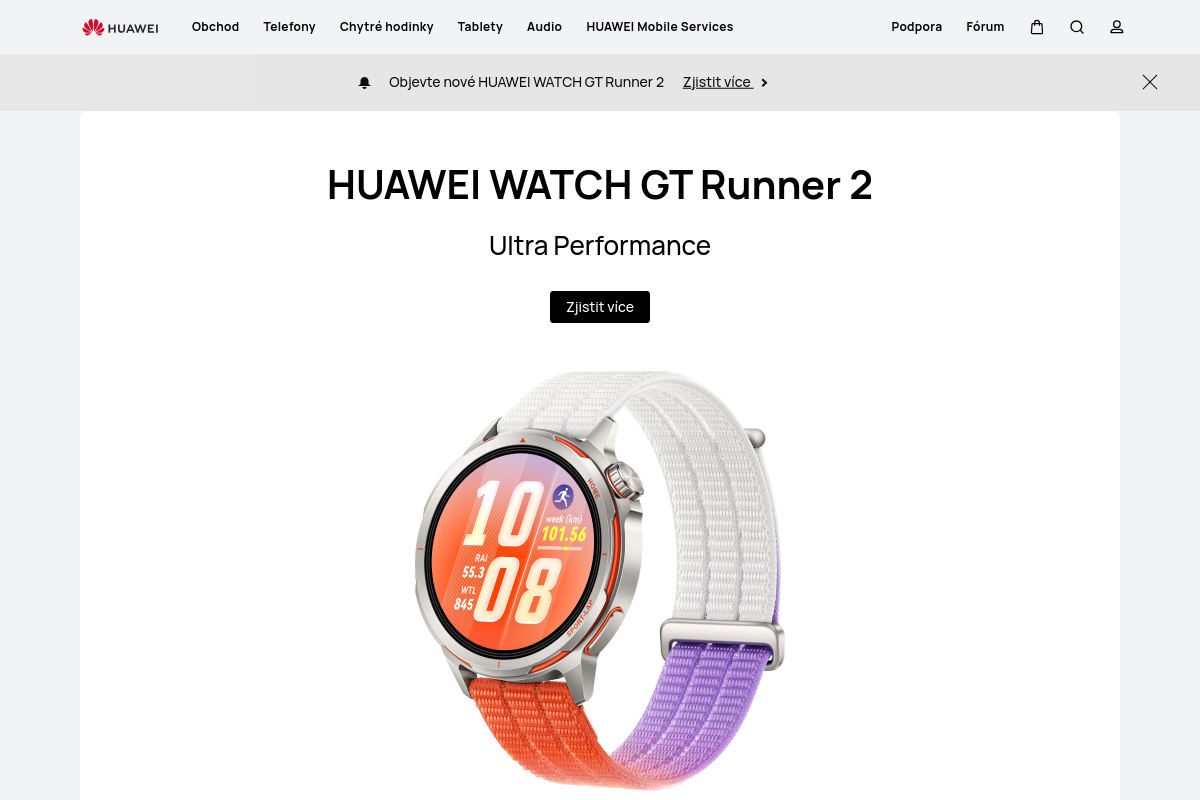Open HUAWEI Mobile Services menu
Screen dimensions: 1200x800
click(x=660, y=27)
